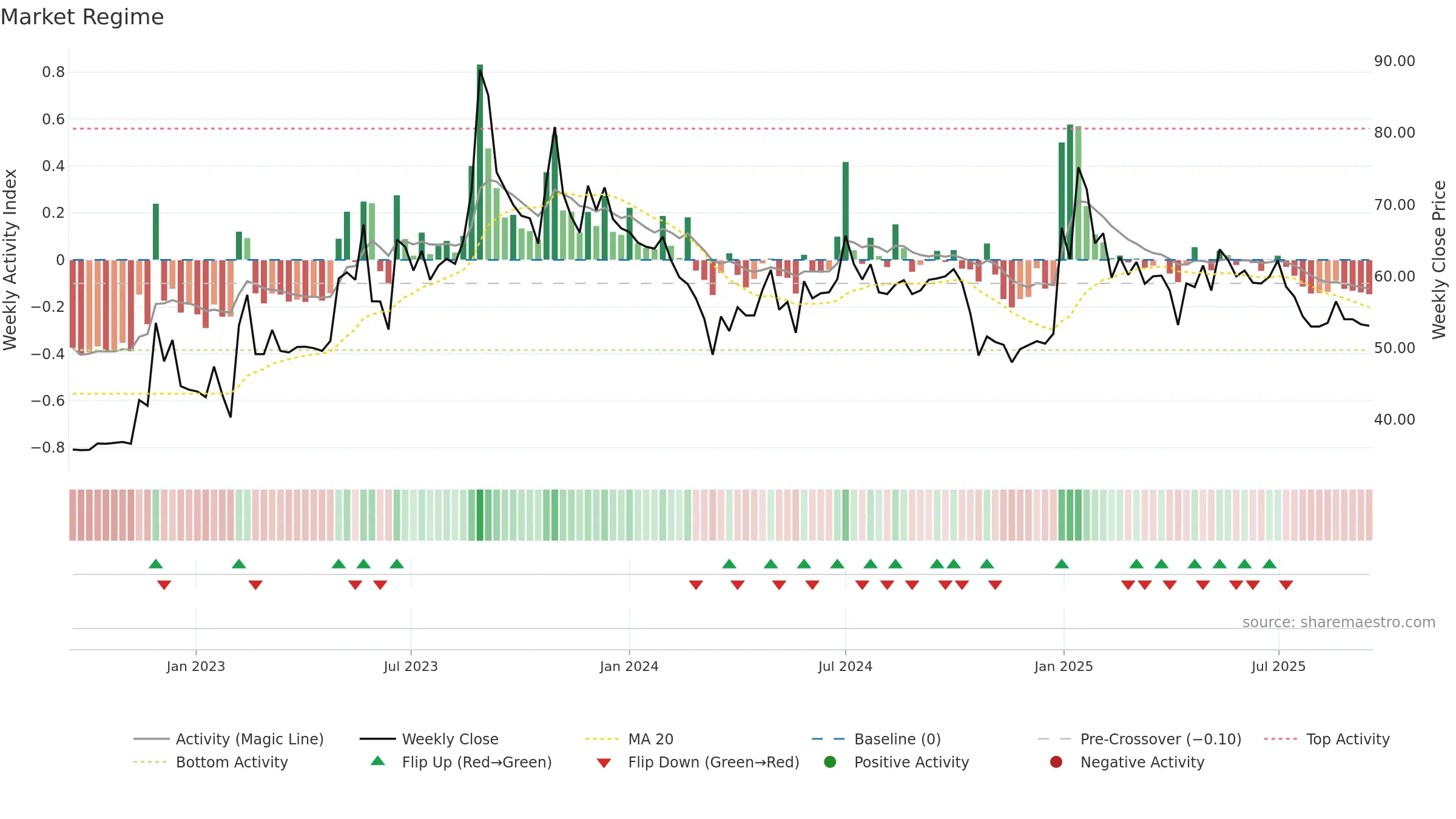This screenshot has width=1456, height=819.
Task: Click the 40.00 price axis tick label
Action: (x=1394, y=420)
